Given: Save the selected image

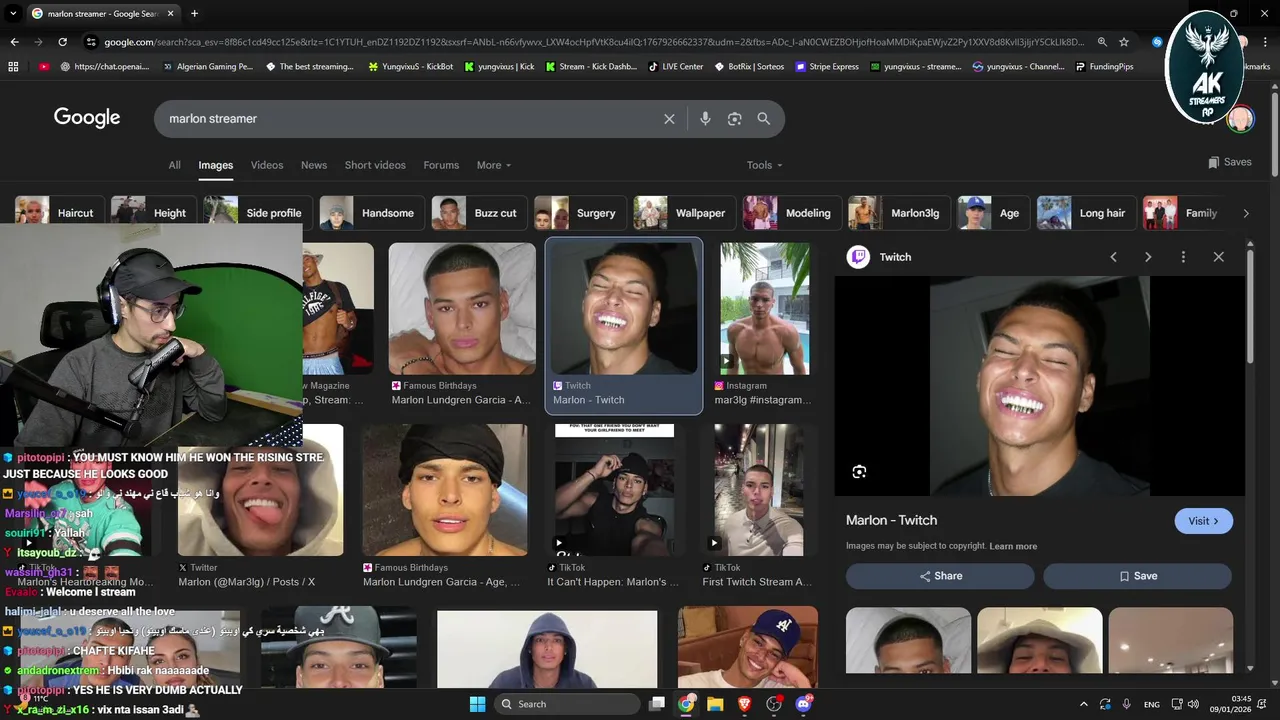Looking at the screenshot, I should [x=1138, y=576].
